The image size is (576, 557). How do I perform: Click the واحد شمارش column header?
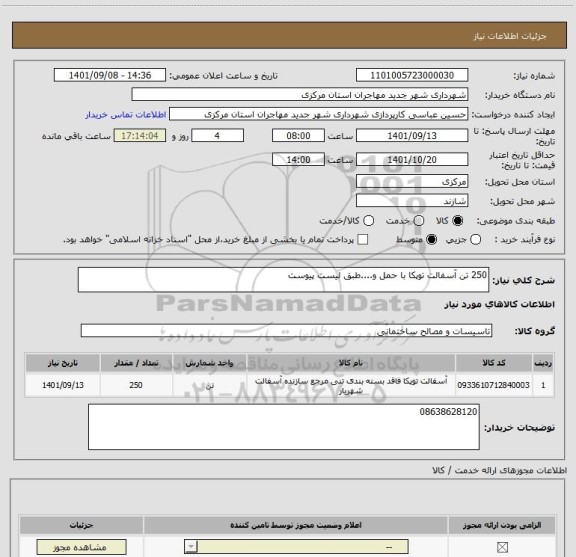click(209, 363)
